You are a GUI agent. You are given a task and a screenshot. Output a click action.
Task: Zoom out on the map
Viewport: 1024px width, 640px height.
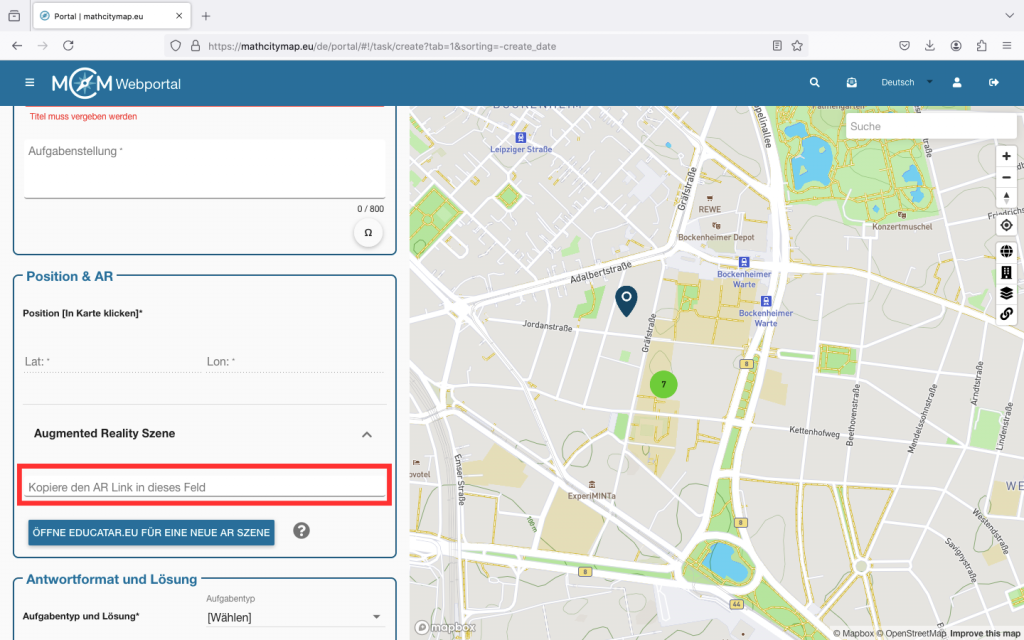(1006, 178)
